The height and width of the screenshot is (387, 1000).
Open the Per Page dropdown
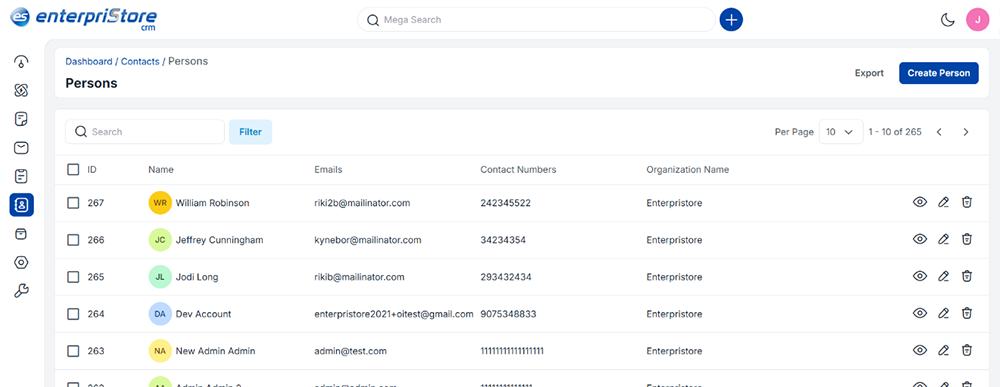[841, 132]
